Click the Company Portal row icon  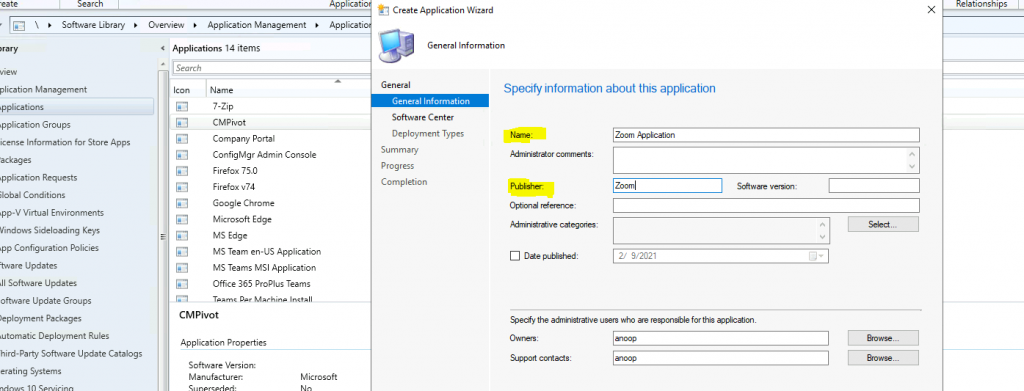pos(182,138)
